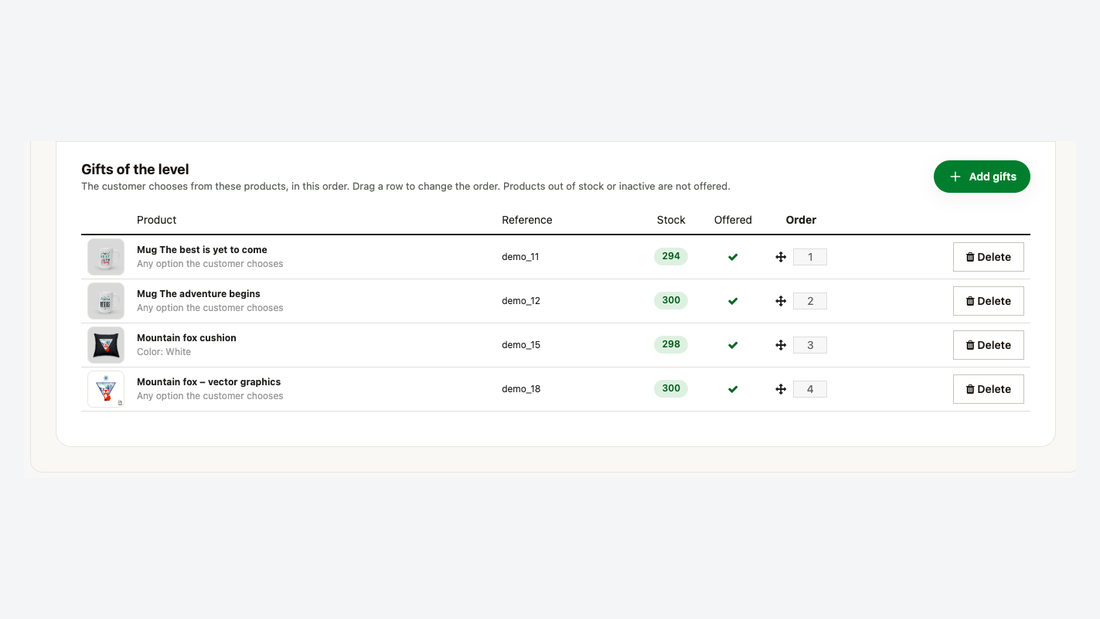Click the offered checkmark for demo_18
Viewport: 1100px width, 619px height.
tap(732, 389)
